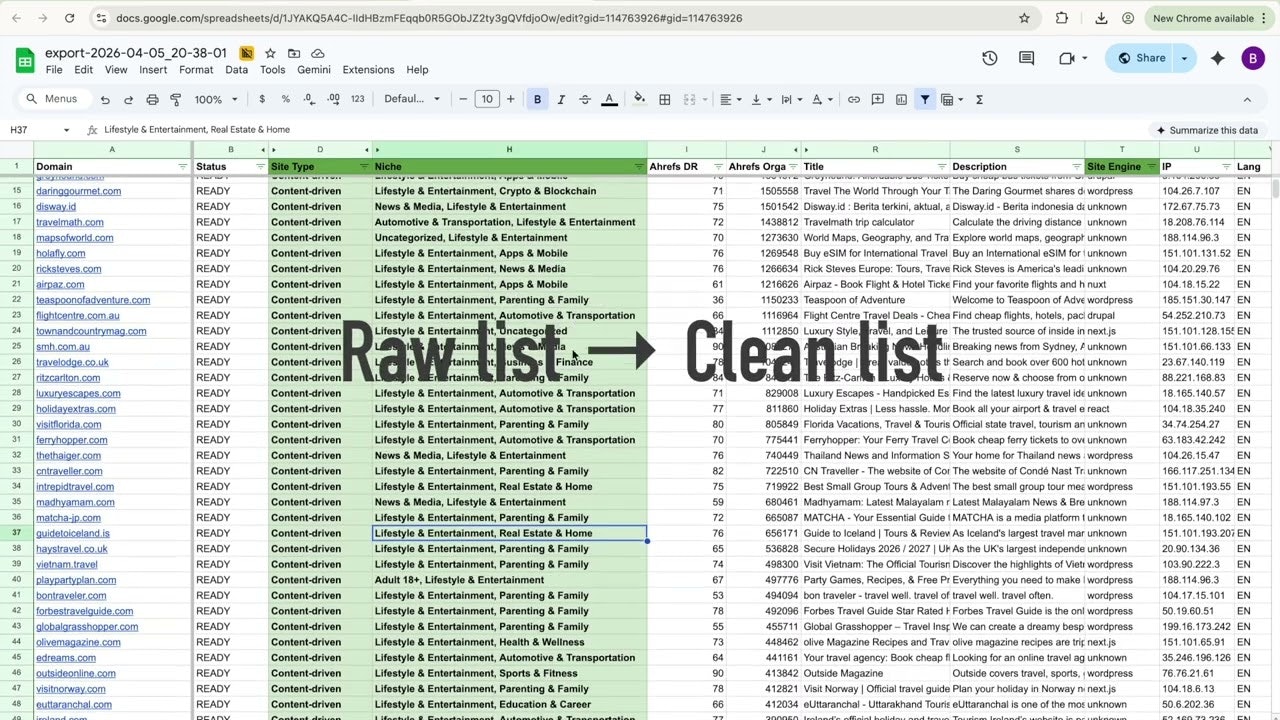1280x720 pixels.
Task: Open filter for Status column
Action: [x=260, y=166]
